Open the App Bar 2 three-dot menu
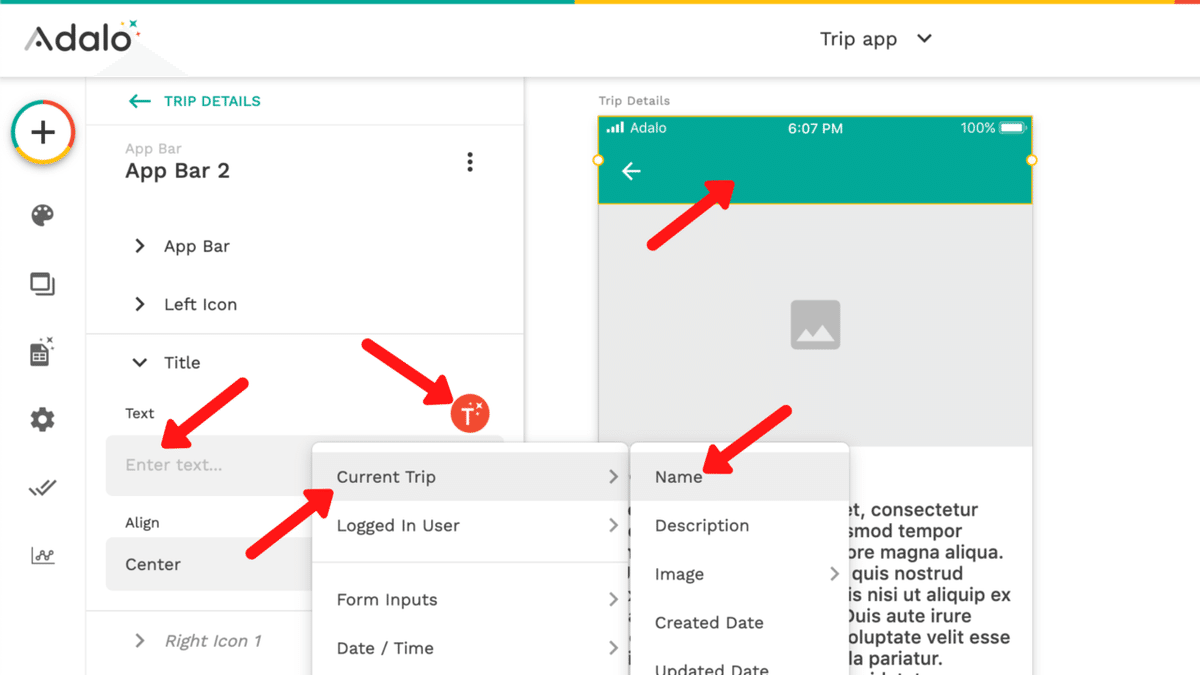This screenshot has height=675, width=1200. pyautogui.click(x=470, y=162)
